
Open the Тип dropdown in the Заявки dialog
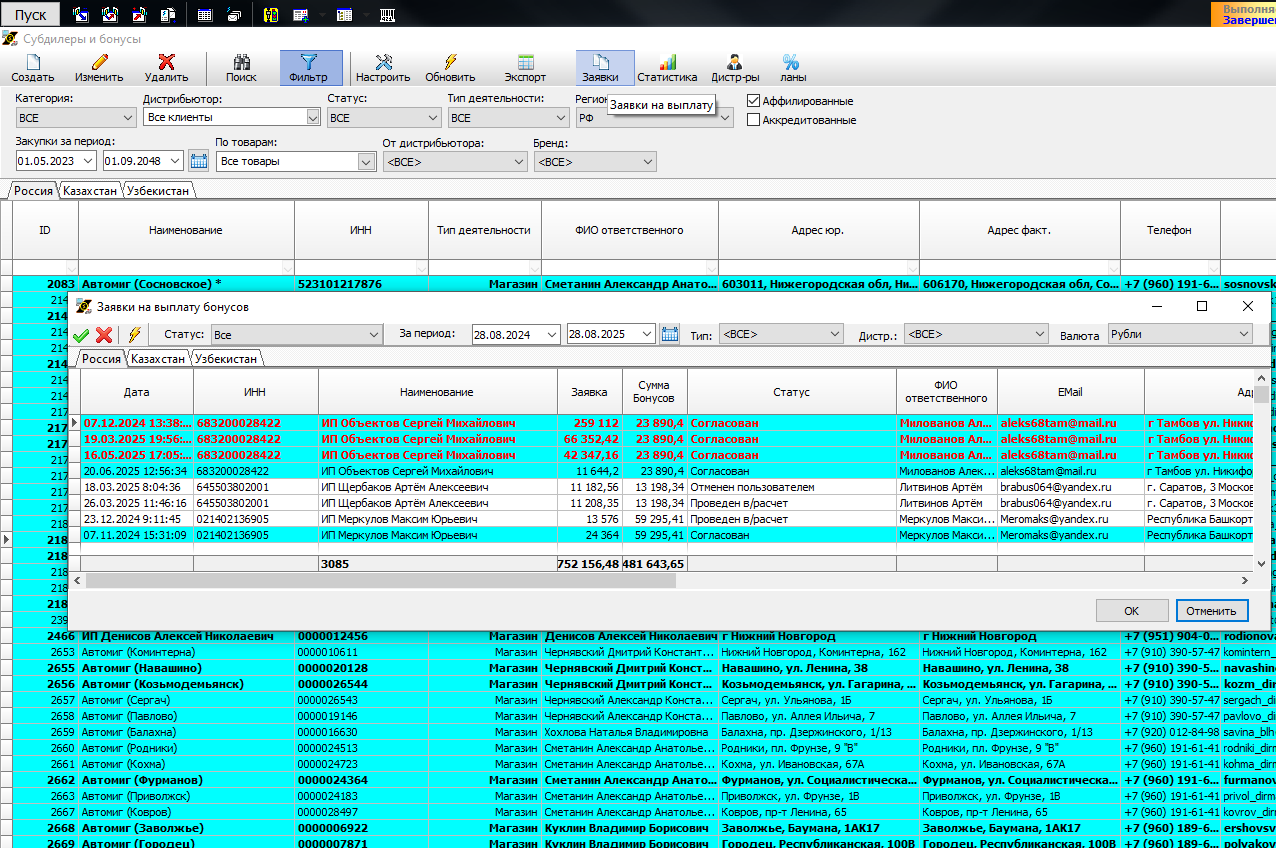(x=780, y=334)
